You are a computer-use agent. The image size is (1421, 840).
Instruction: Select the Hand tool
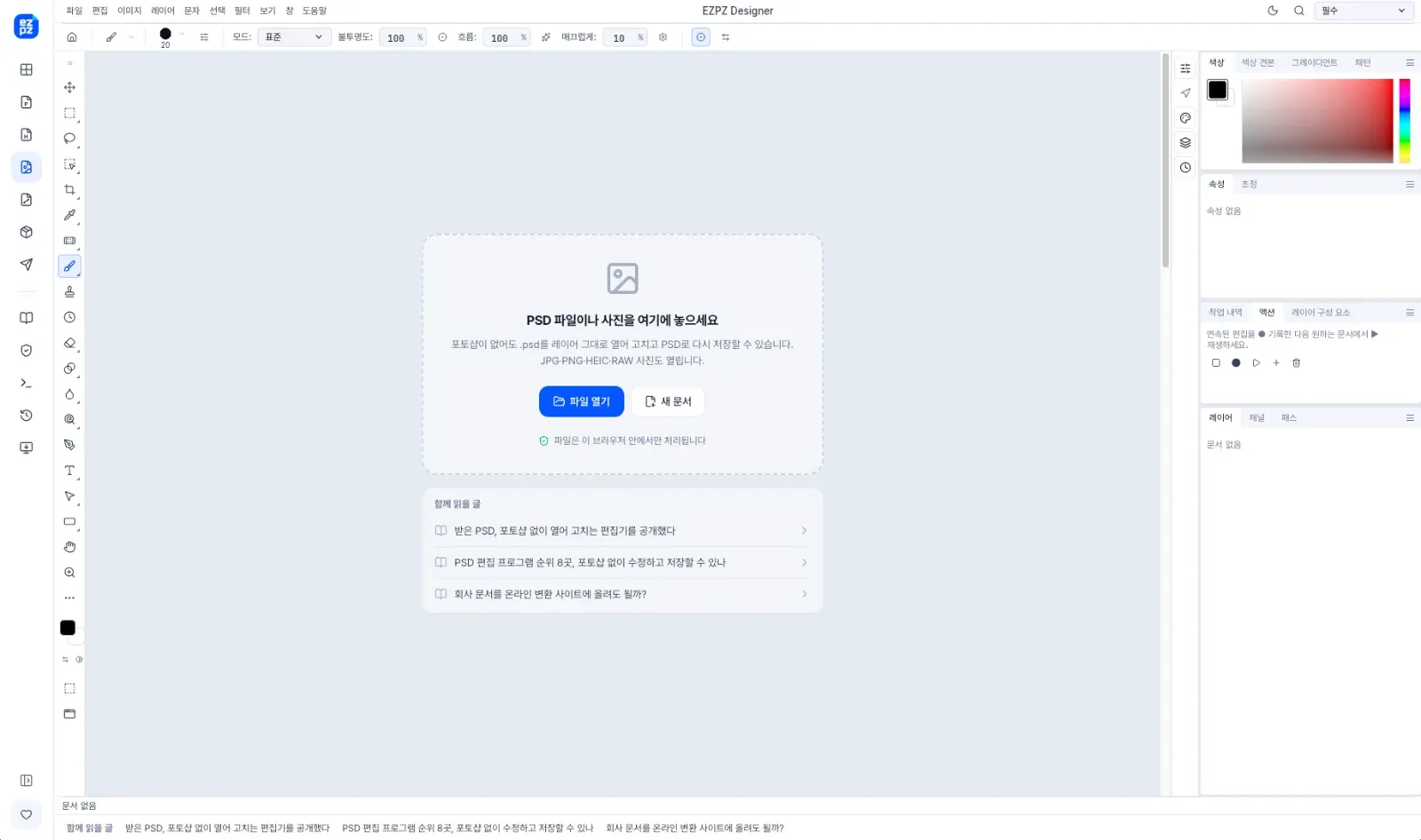[69, 547]
